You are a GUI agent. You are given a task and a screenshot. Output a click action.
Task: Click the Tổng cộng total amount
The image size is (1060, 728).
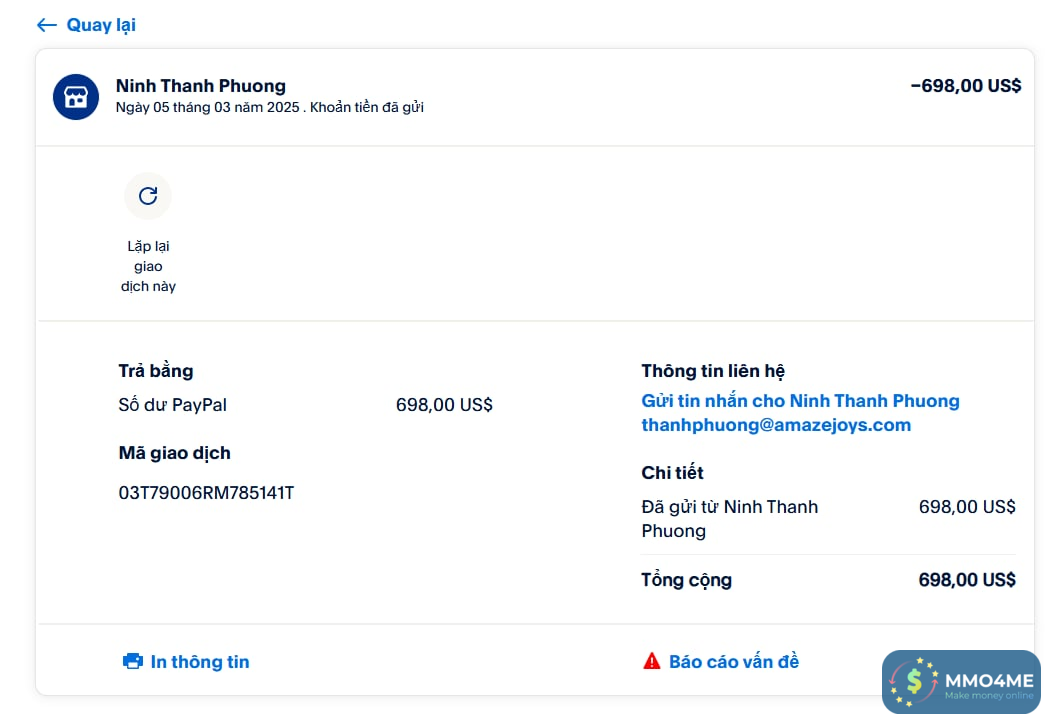967,580
